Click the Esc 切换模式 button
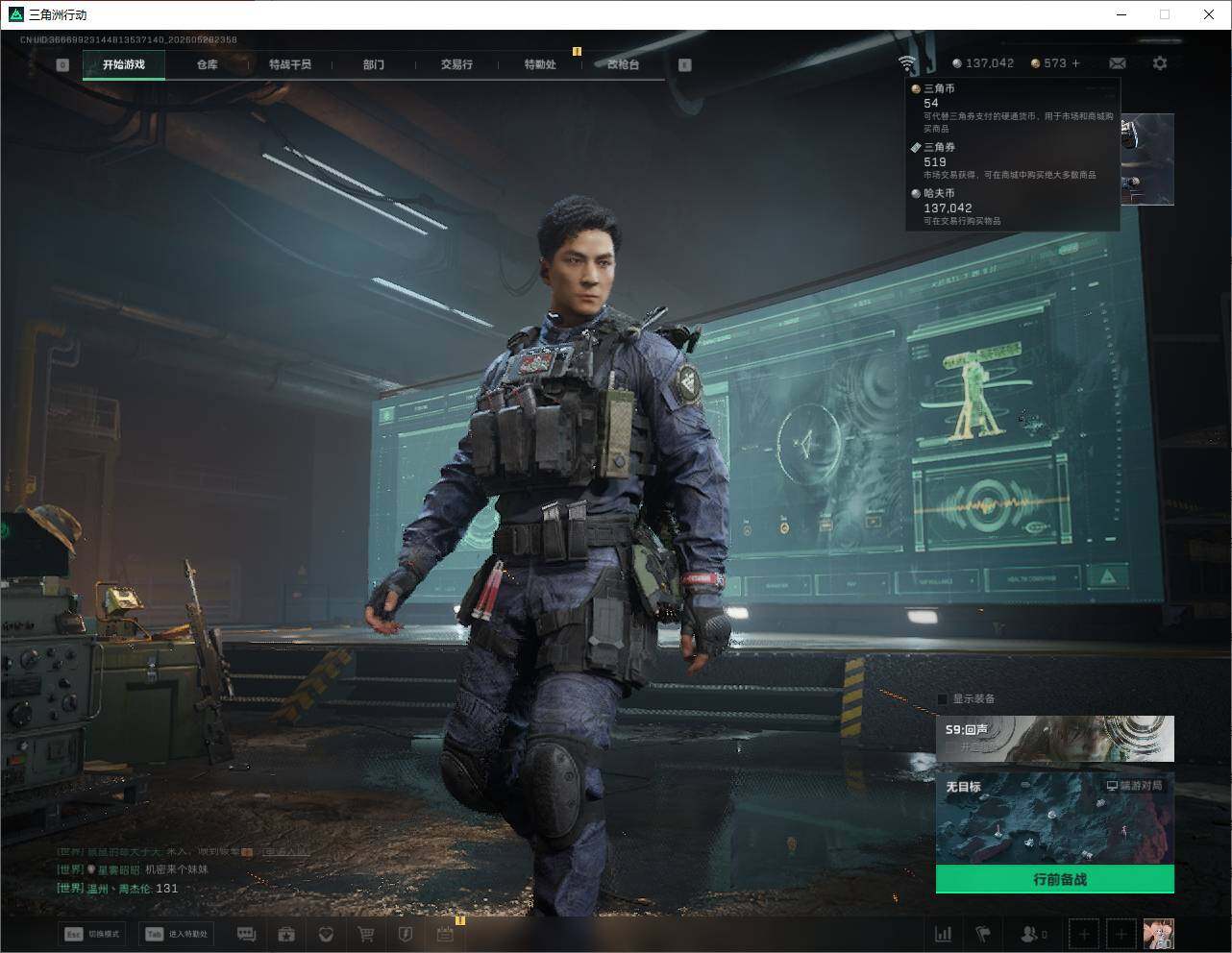Image resolution: width=1232 pixels, height=953 pixels. [92, 934]
